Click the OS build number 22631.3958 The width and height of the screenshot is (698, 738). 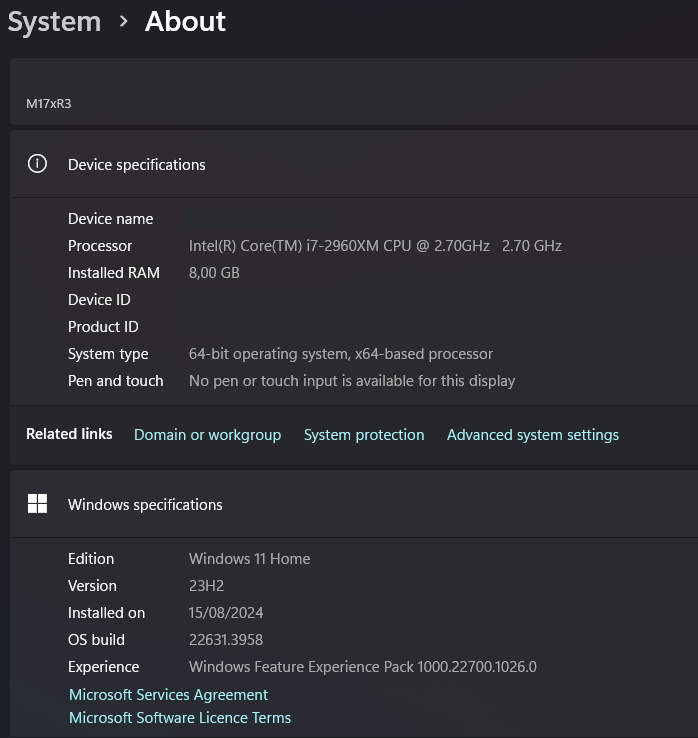pos(226,640)
